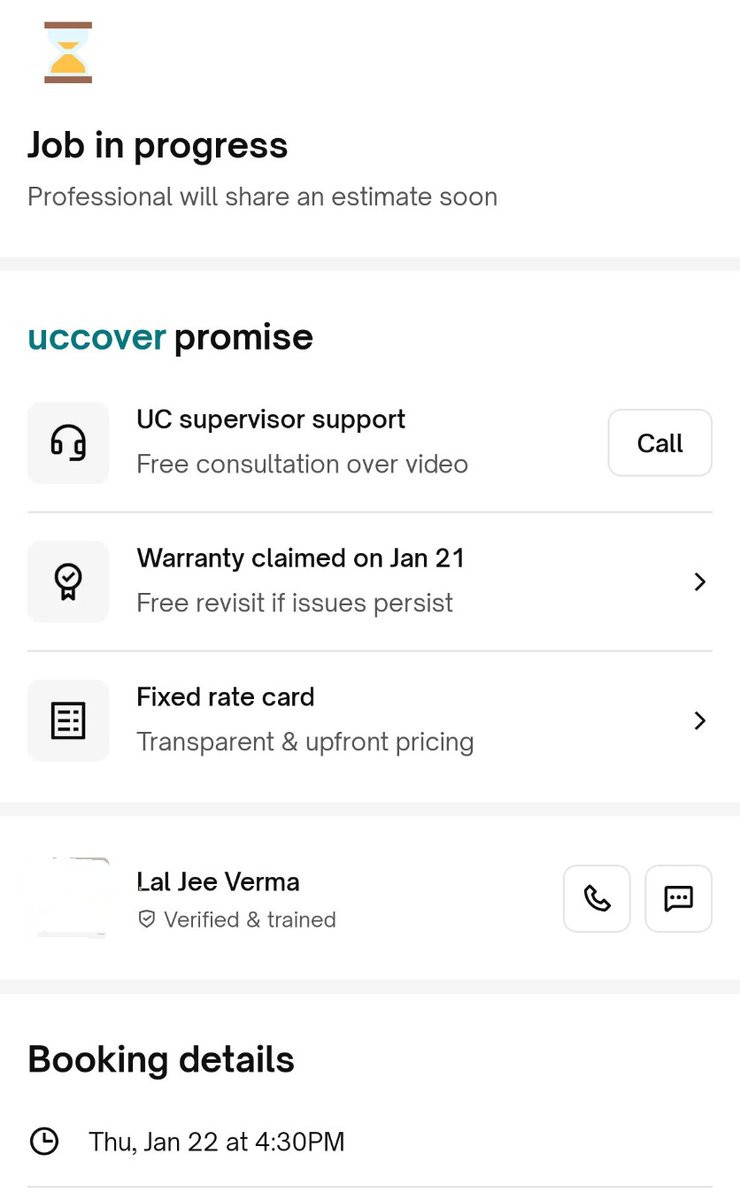Expand Fixed rate card row chevron
The width and height of the screenshot is (740, 1200).
click(700, 721)
